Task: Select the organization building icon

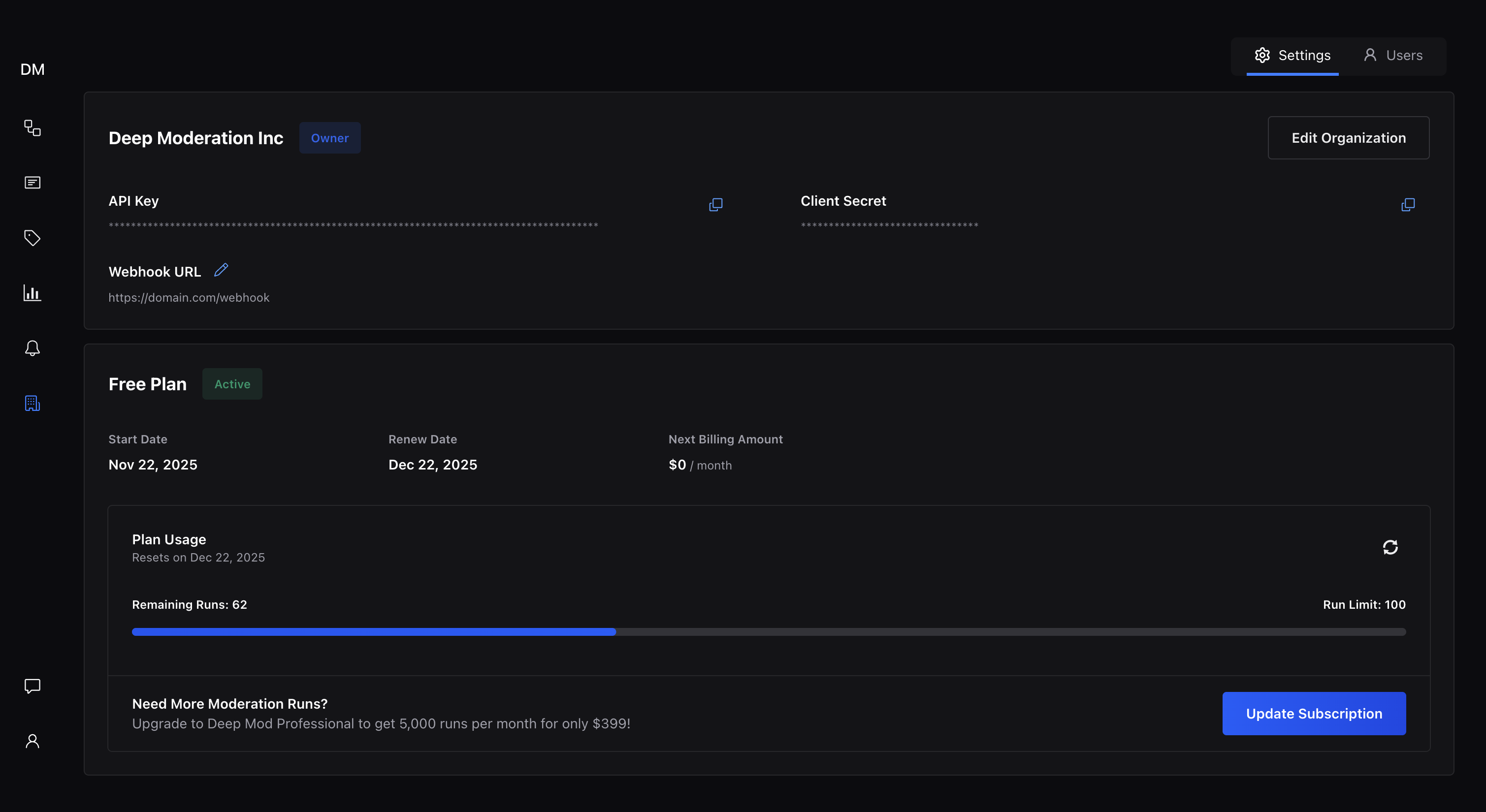Action: [32, 403]
